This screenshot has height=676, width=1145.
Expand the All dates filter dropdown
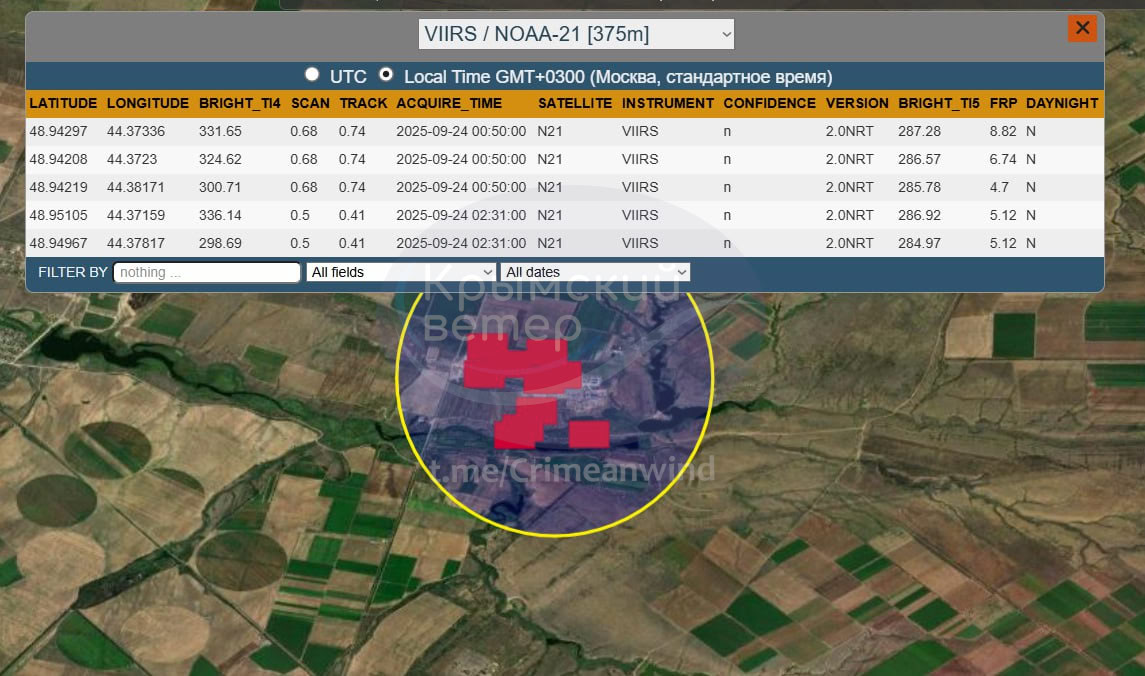596,272
